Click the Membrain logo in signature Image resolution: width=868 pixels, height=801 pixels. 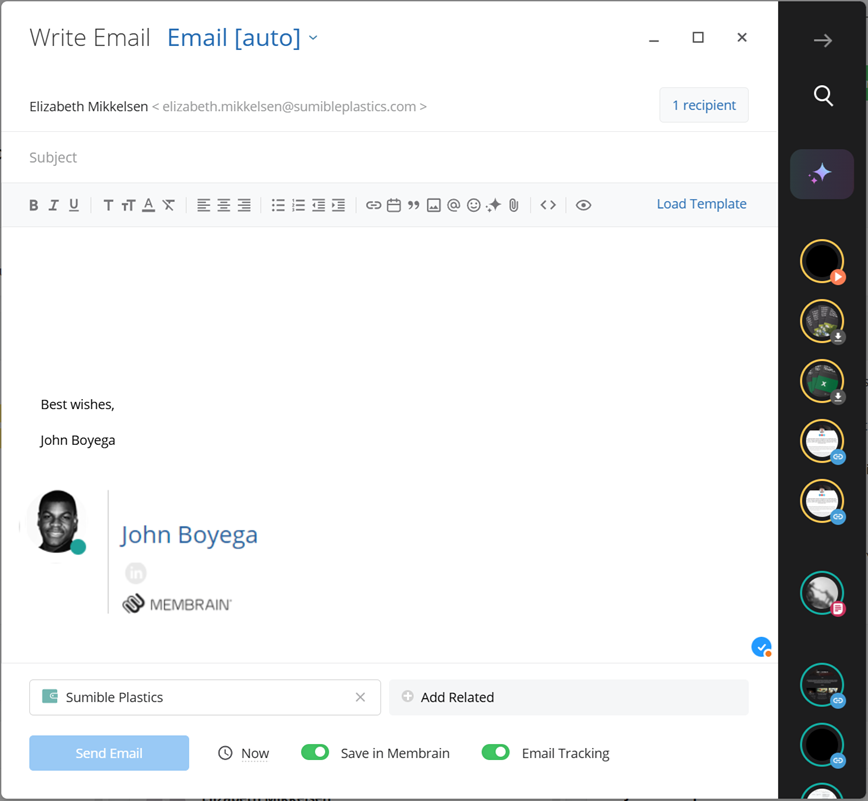[177, 604]
